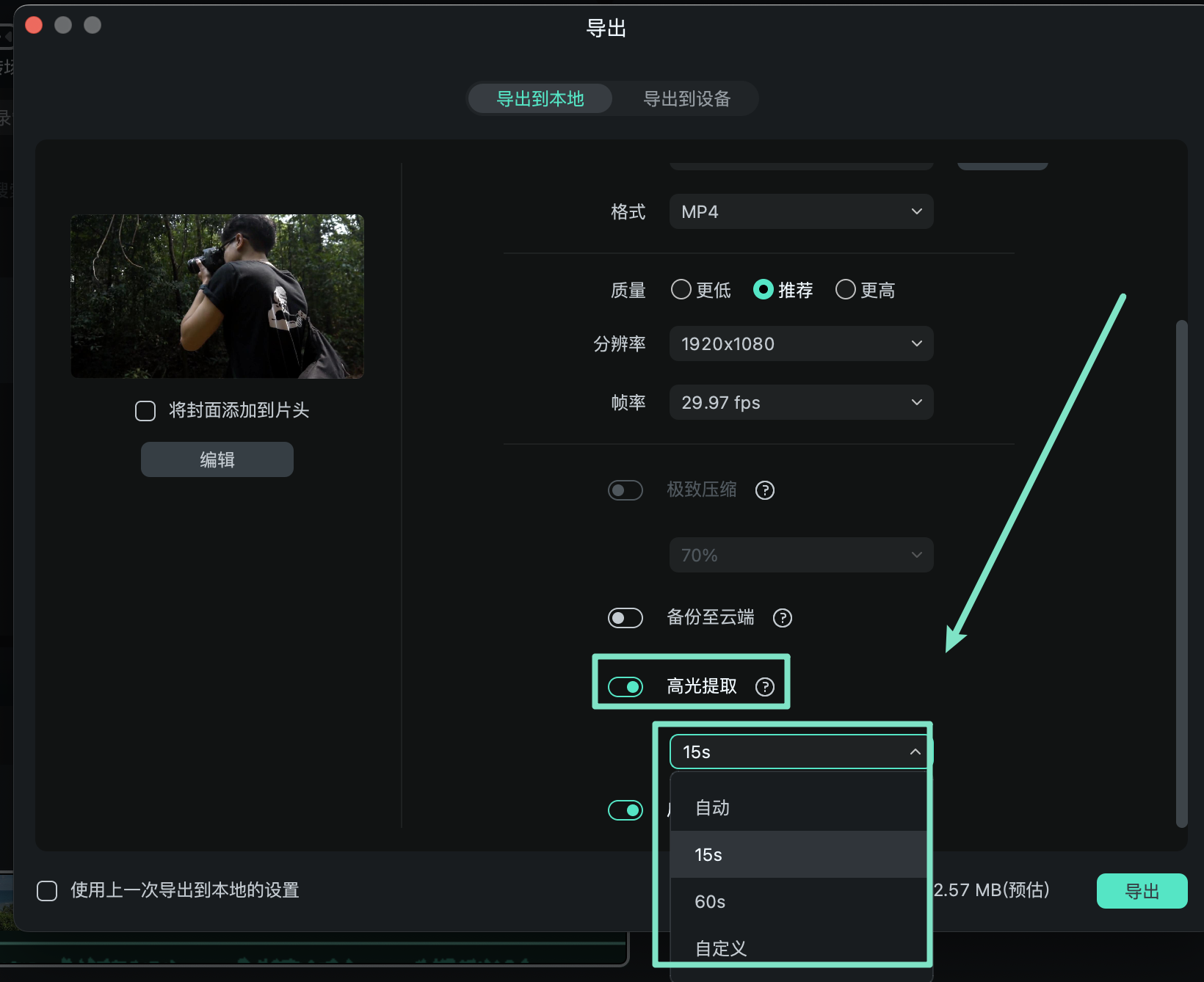Disable the 高光提取 toggle switch
Image resolution: width=1204 pixels, height=982 pixels.
[x=625, y=687]
